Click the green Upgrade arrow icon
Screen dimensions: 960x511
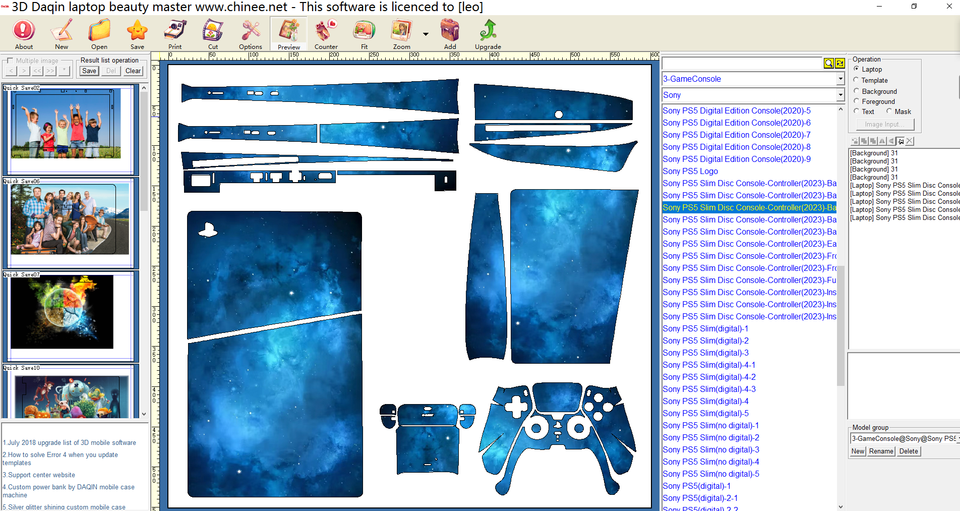488,34
